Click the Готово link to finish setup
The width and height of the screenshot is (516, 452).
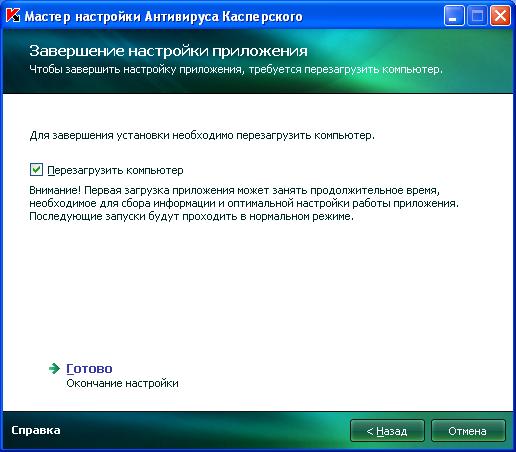click(x=89, y=368)
